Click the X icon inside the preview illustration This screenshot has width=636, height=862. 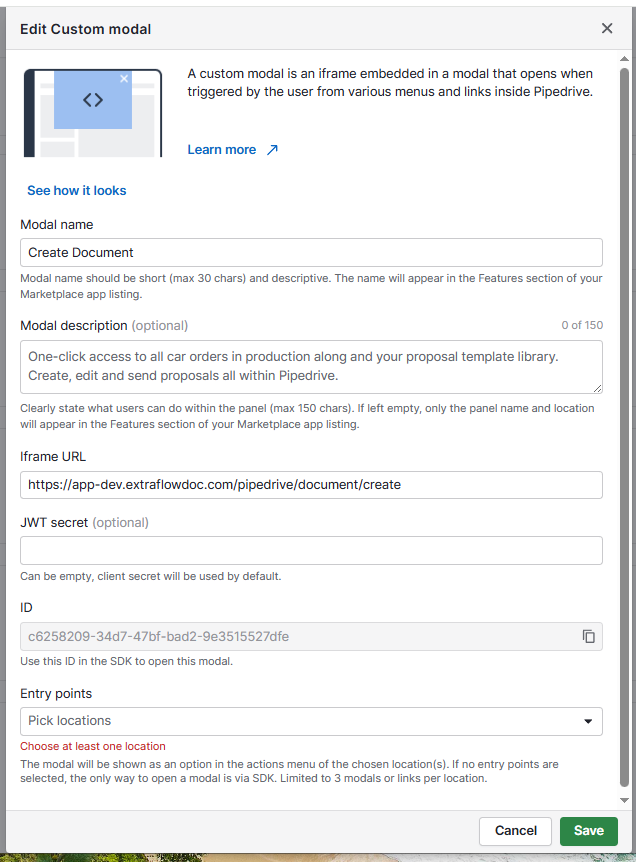(124, 78)
